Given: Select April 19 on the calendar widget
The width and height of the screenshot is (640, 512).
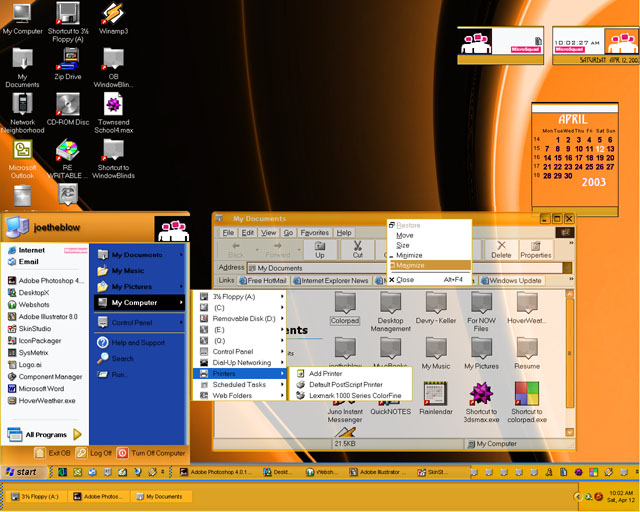Looking at the screenshot, I should tap(600, 158).
